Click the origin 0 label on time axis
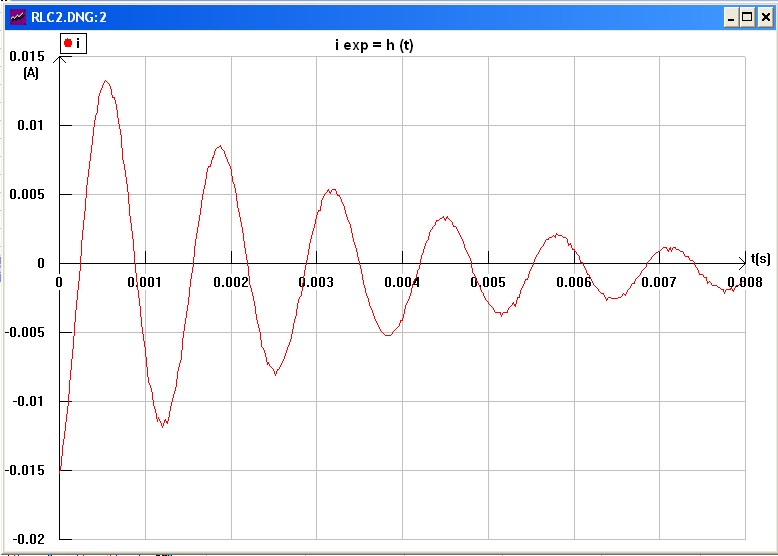The width and height of the screenshot is (778, 556). pyautogui.click(x=59, y=282)
